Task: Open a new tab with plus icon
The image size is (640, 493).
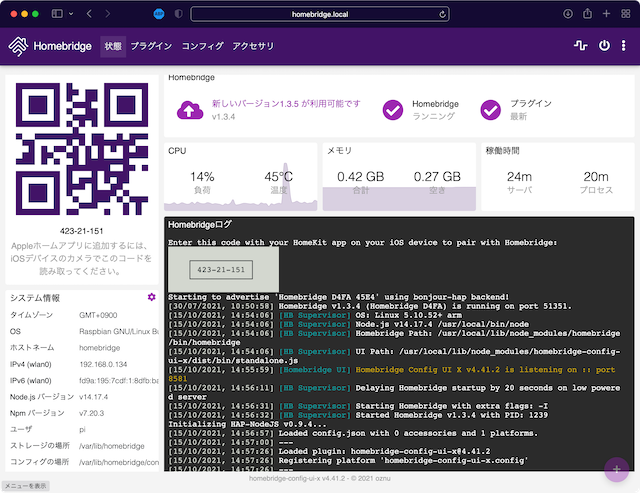Action: tap(607, 14)
